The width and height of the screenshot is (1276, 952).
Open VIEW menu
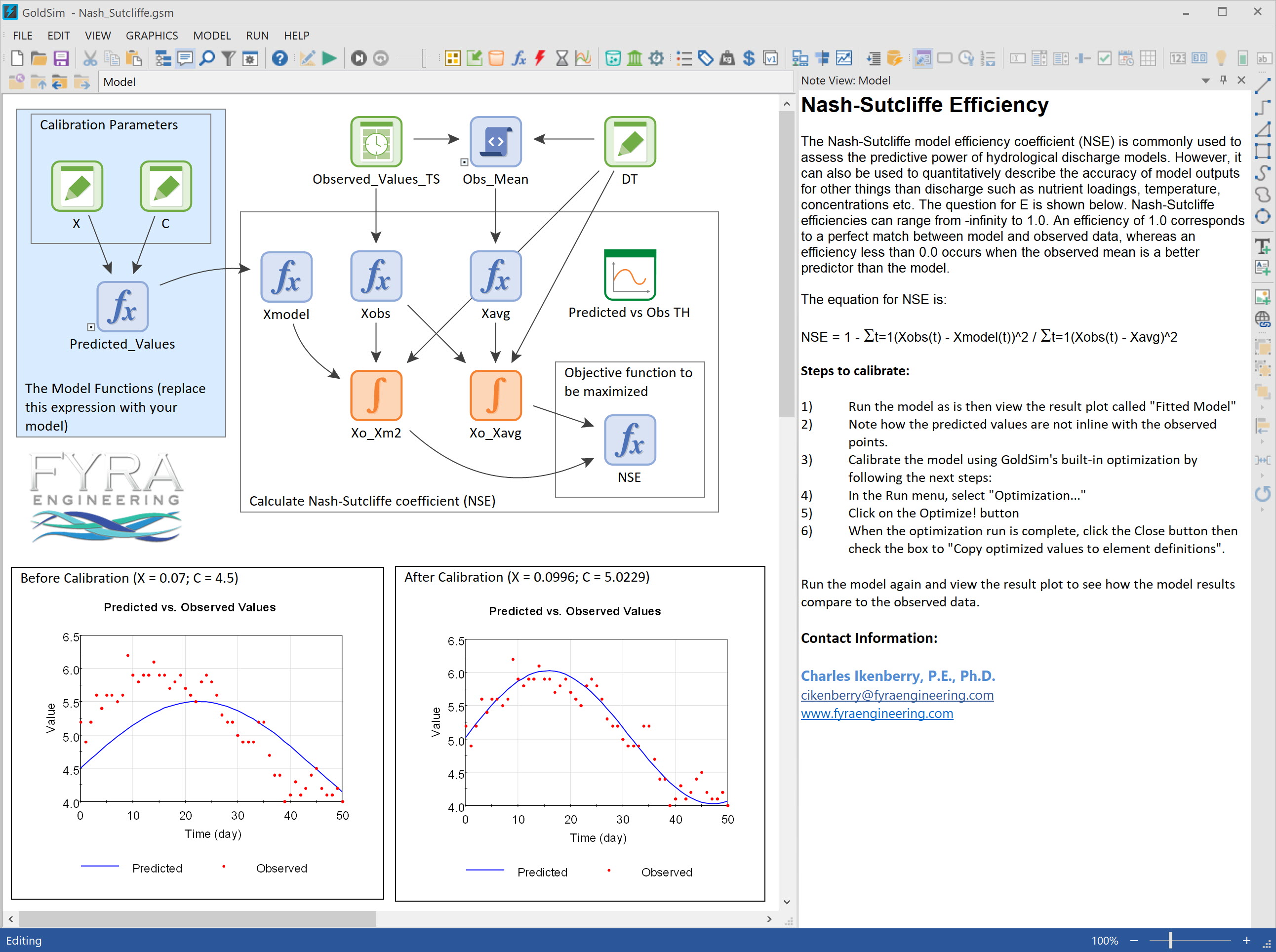pyautogui.click(x=98, y=36)
